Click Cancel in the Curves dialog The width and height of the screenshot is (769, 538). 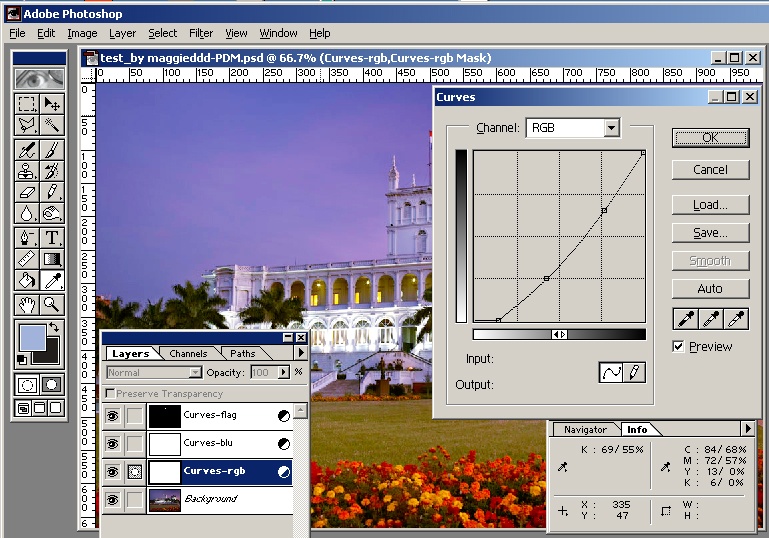(x=710, y=170)
